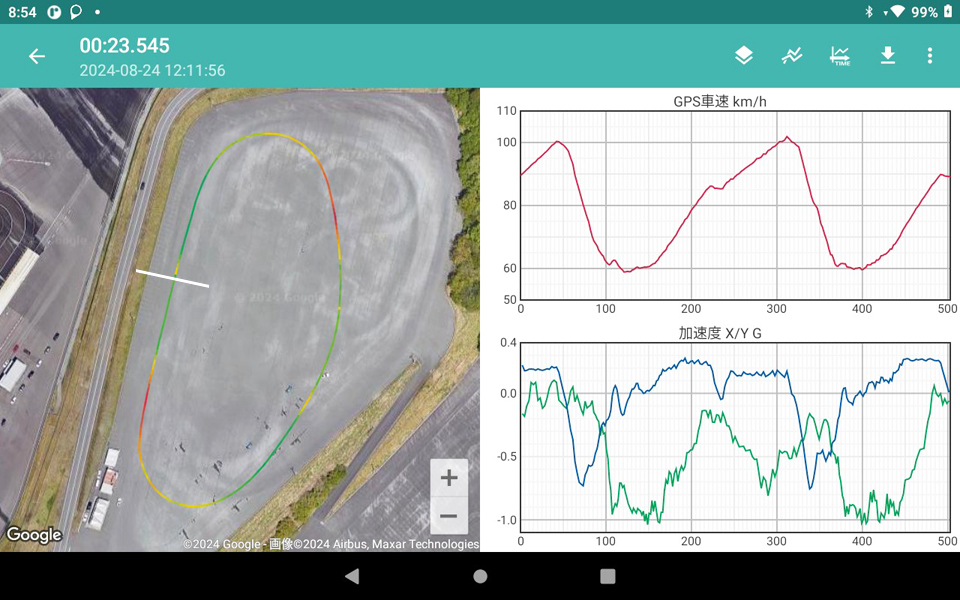Open the map layers icon

(744, 56)
